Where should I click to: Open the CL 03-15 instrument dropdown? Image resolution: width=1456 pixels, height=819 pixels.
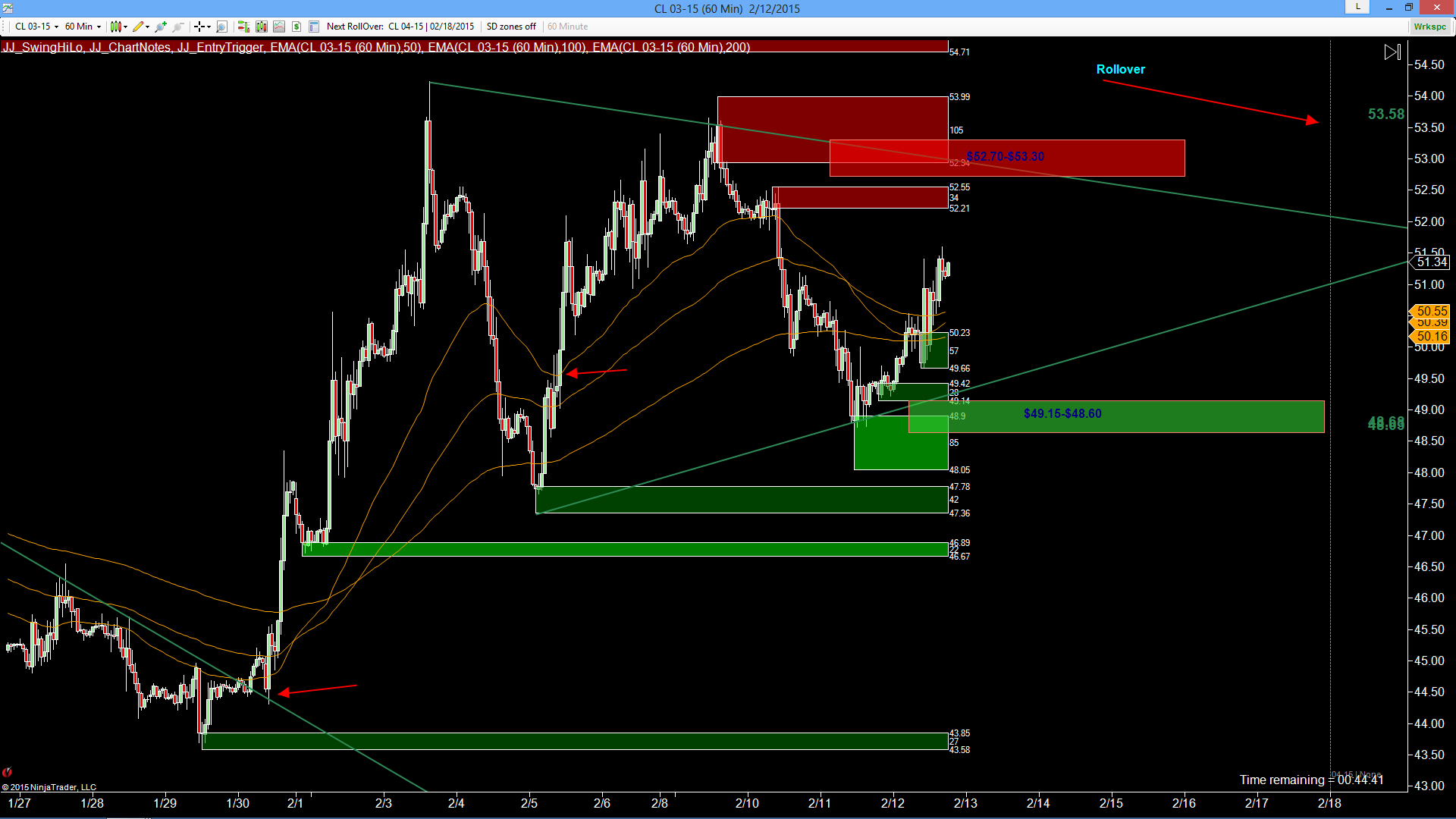coord(36,27)
